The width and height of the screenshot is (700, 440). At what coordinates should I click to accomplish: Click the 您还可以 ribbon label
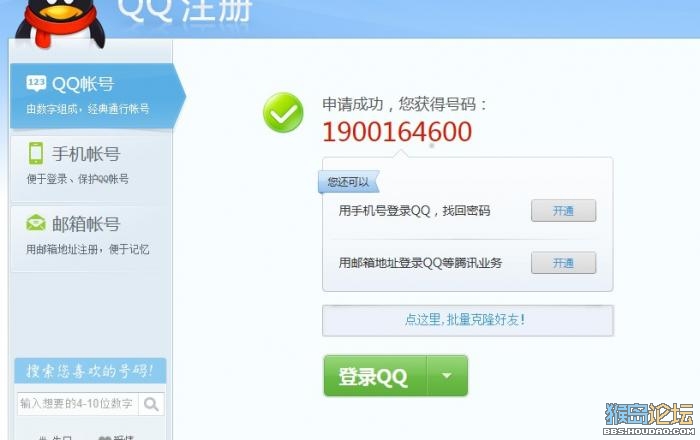tap(348, 182)
